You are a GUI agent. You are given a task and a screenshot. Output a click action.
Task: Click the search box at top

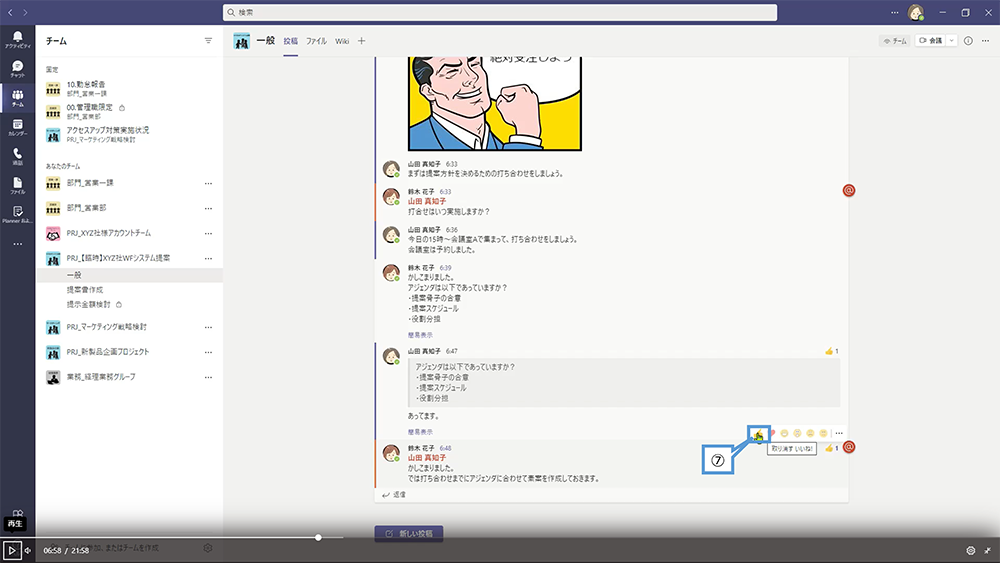tap(500, 12)
